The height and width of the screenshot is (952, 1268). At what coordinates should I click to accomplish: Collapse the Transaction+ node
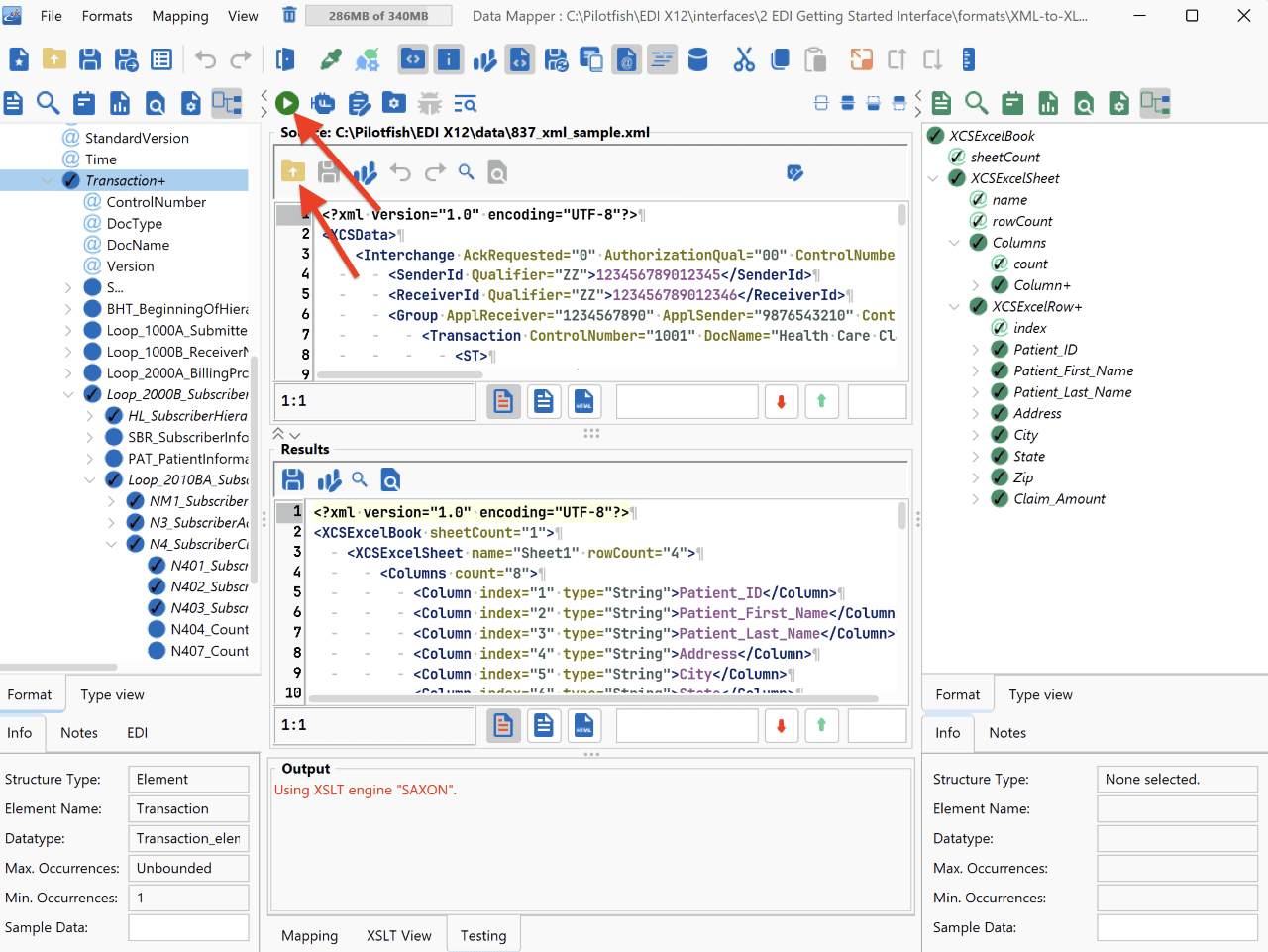click(47, 180)
